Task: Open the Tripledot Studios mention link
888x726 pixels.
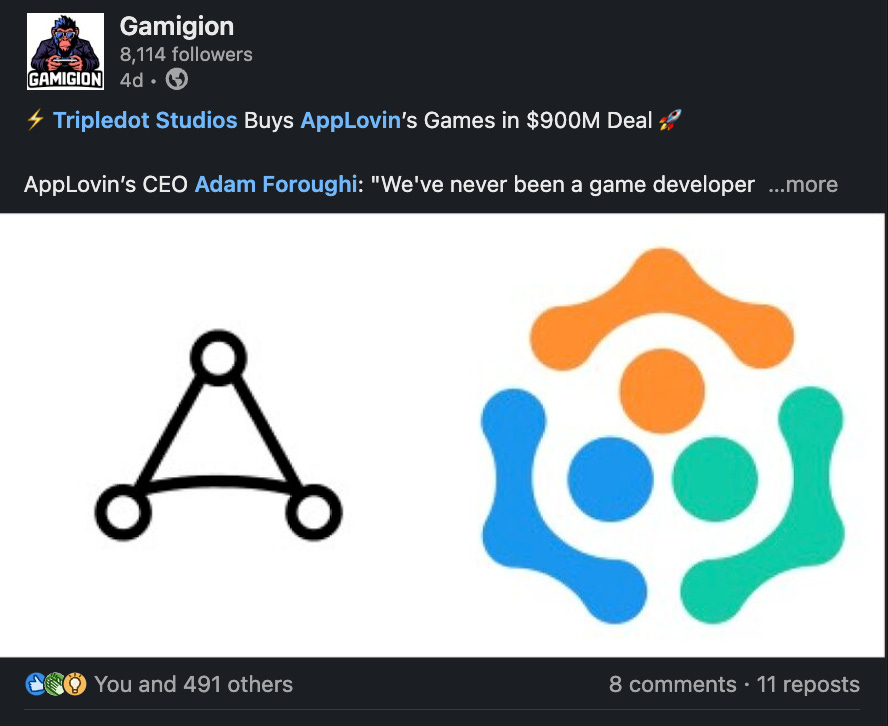Action: [x=145, y=120]
